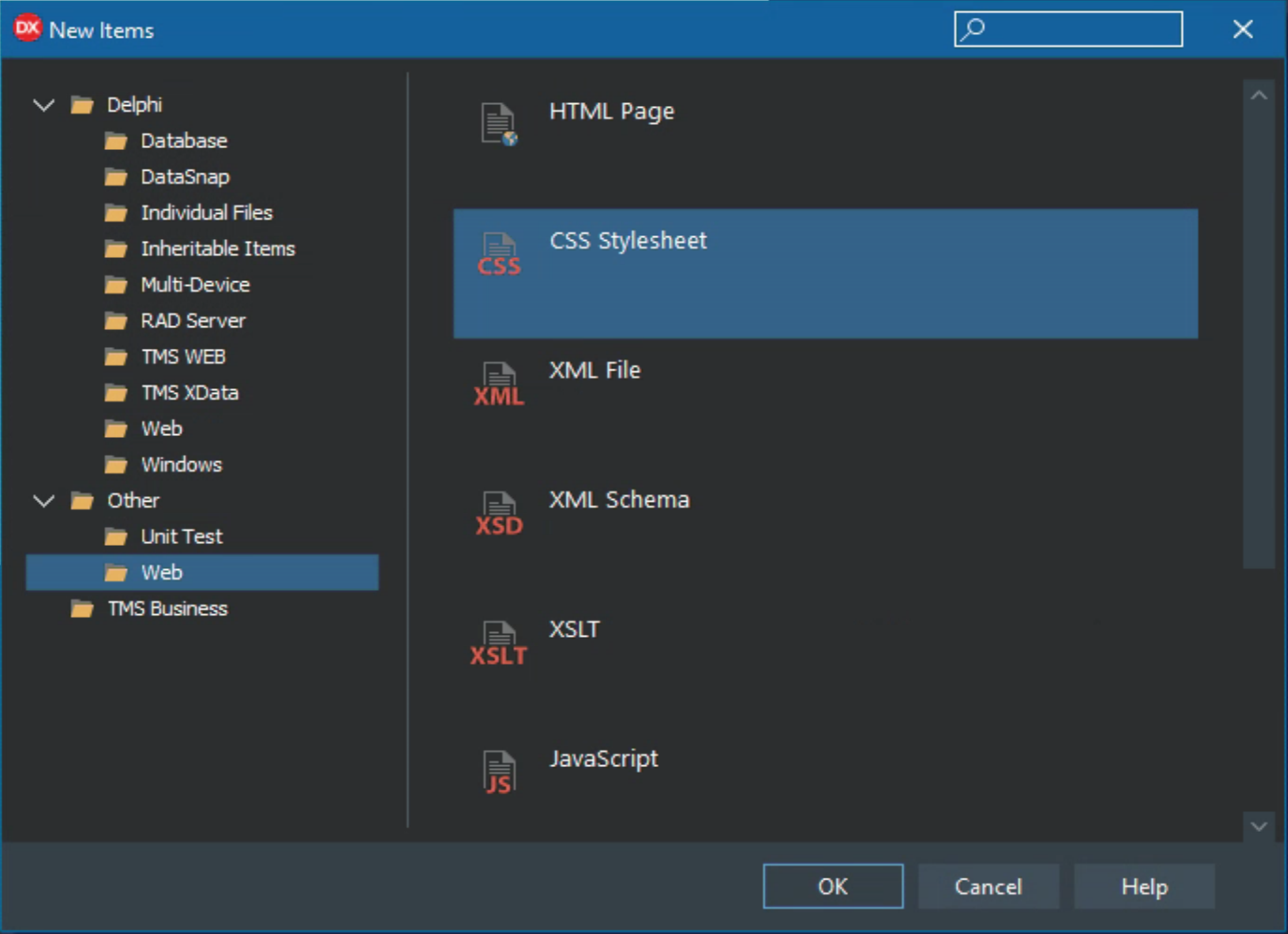
Task: Select the DataSnap category
Action: click(185, 176)
